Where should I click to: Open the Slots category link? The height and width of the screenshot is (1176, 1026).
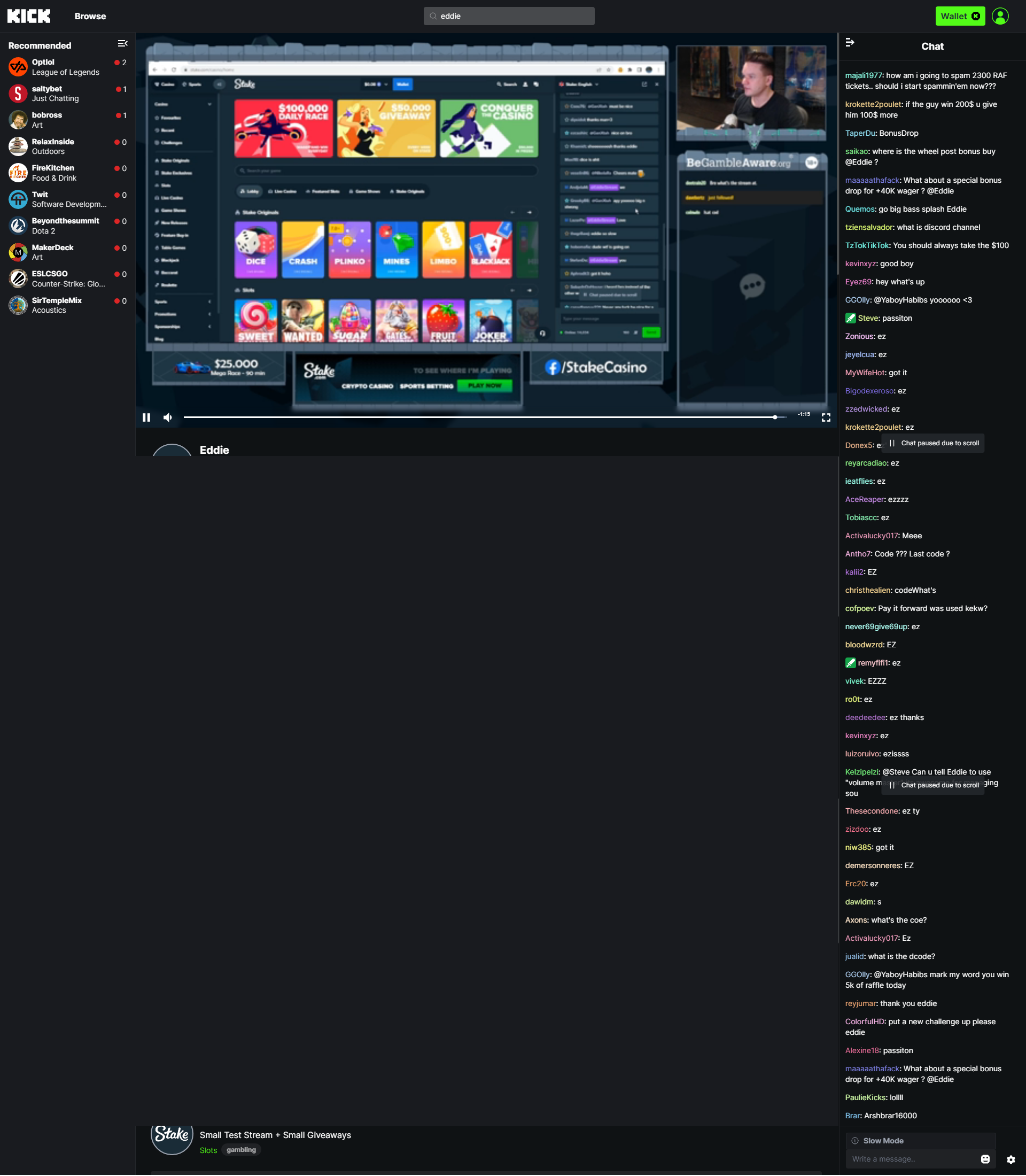pos(208,1150)
